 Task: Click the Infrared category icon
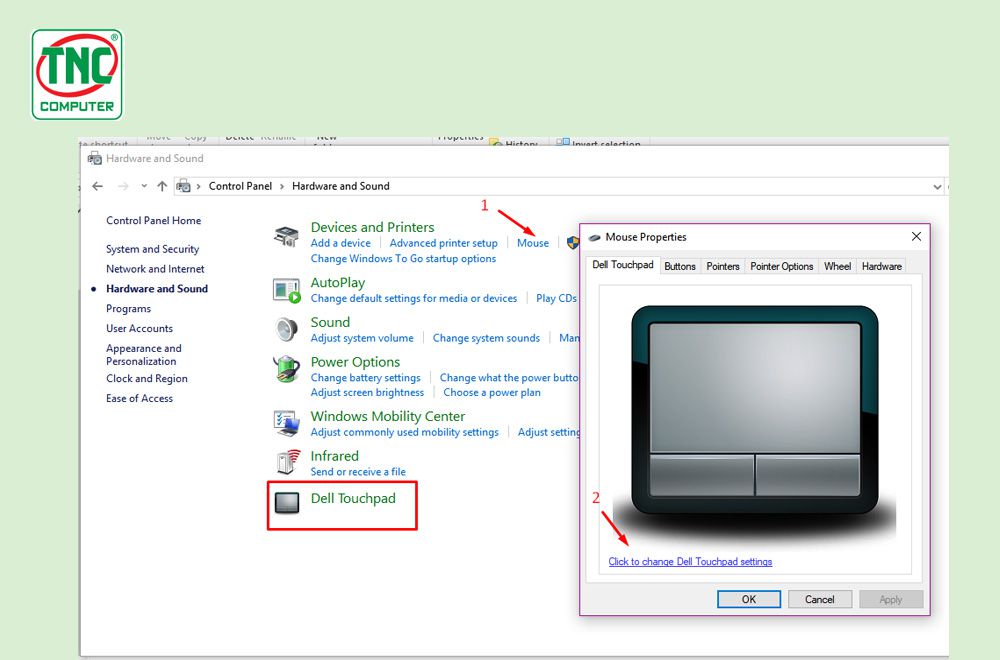[x=288, y=463]
